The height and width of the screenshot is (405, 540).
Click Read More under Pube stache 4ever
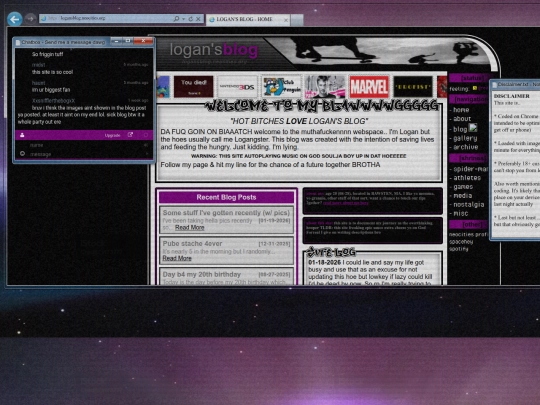177,258
